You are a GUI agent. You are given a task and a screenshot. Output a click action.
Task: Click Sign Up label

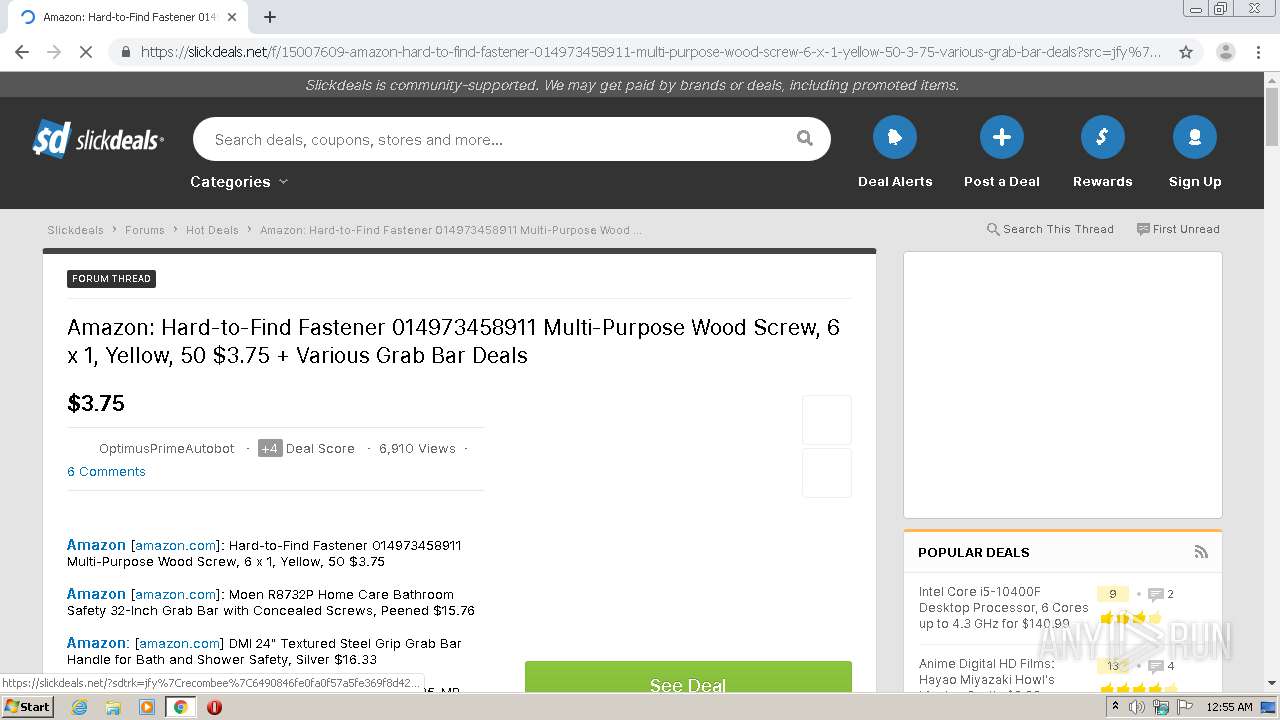1195,182
